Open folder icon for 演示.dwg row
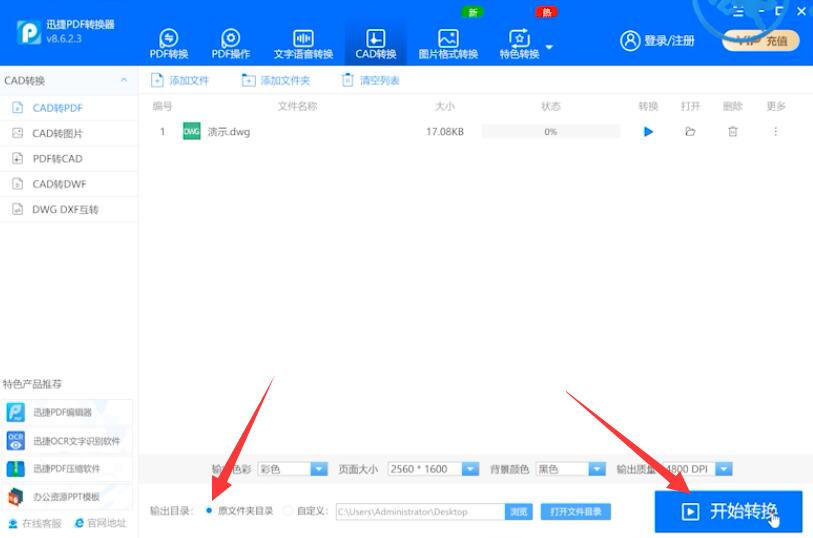 tap(690, 132)
